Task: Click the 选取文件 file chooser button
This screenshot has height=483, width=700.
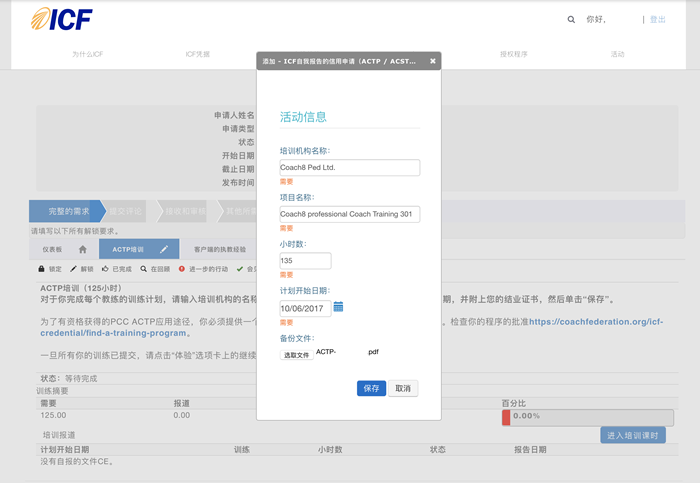Action: pos(296,355)
